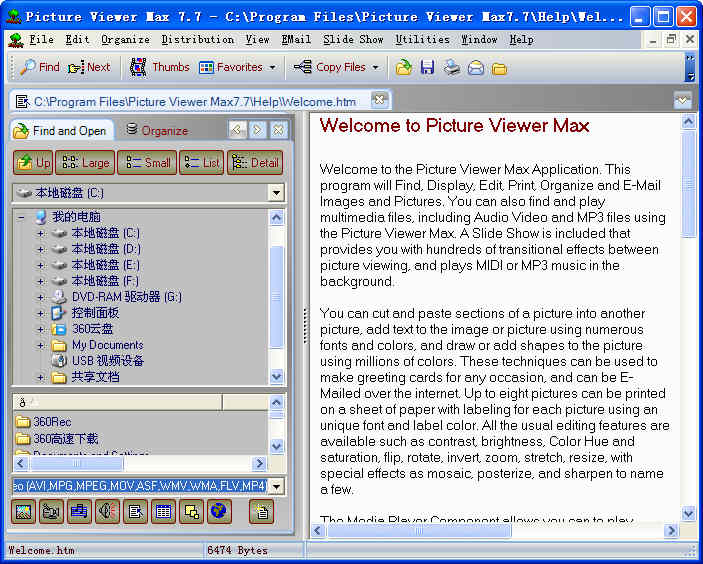Click the help page vertical scrollbar
Viewport: 703px width, 564px height.
tap(688, 317)
